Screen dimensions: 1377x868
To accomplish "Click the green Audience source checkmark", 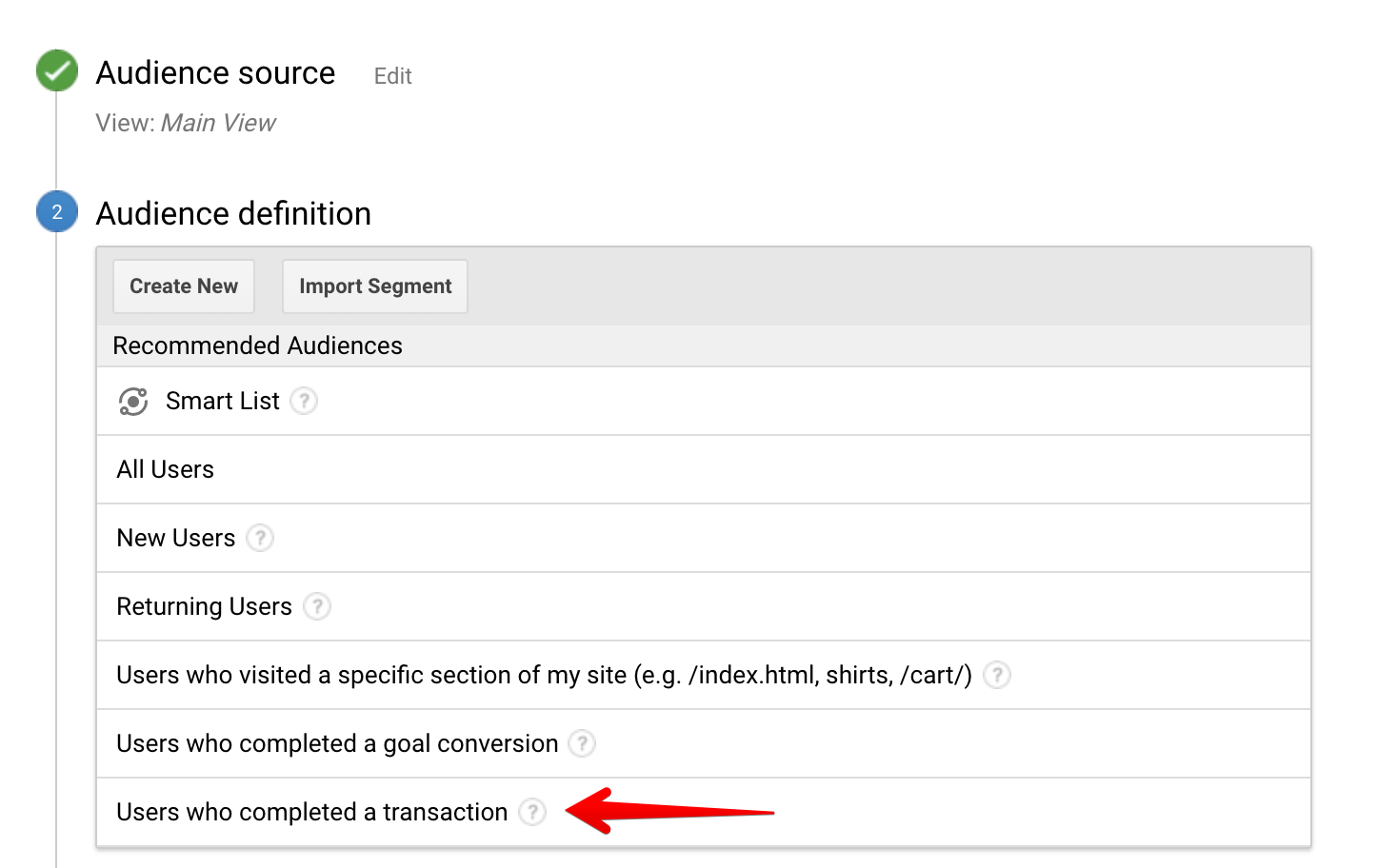I will [x=57, y=71].
